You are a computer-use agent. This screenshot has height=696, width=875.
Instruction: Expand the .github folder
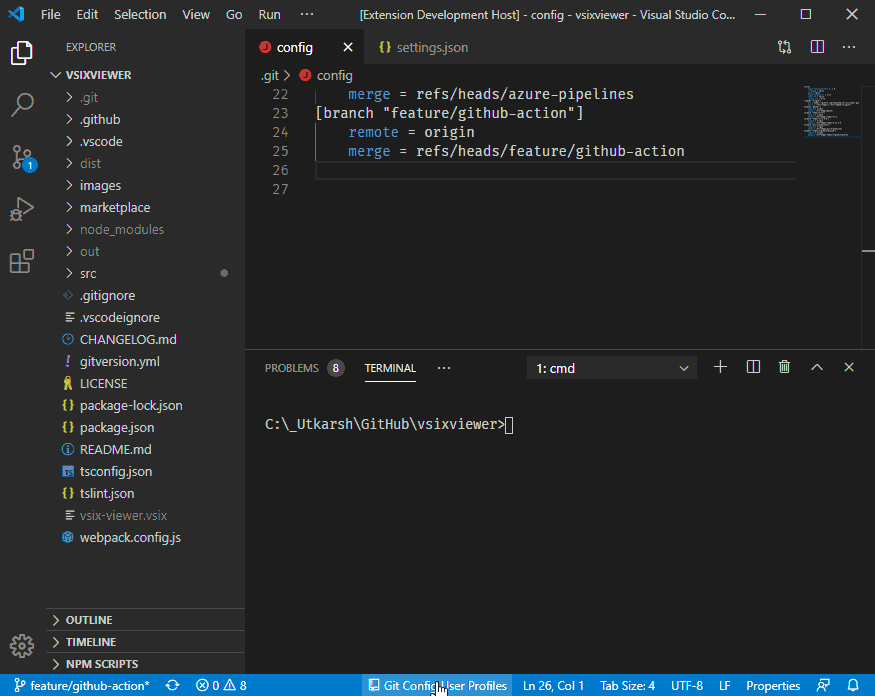coord(146,119)
